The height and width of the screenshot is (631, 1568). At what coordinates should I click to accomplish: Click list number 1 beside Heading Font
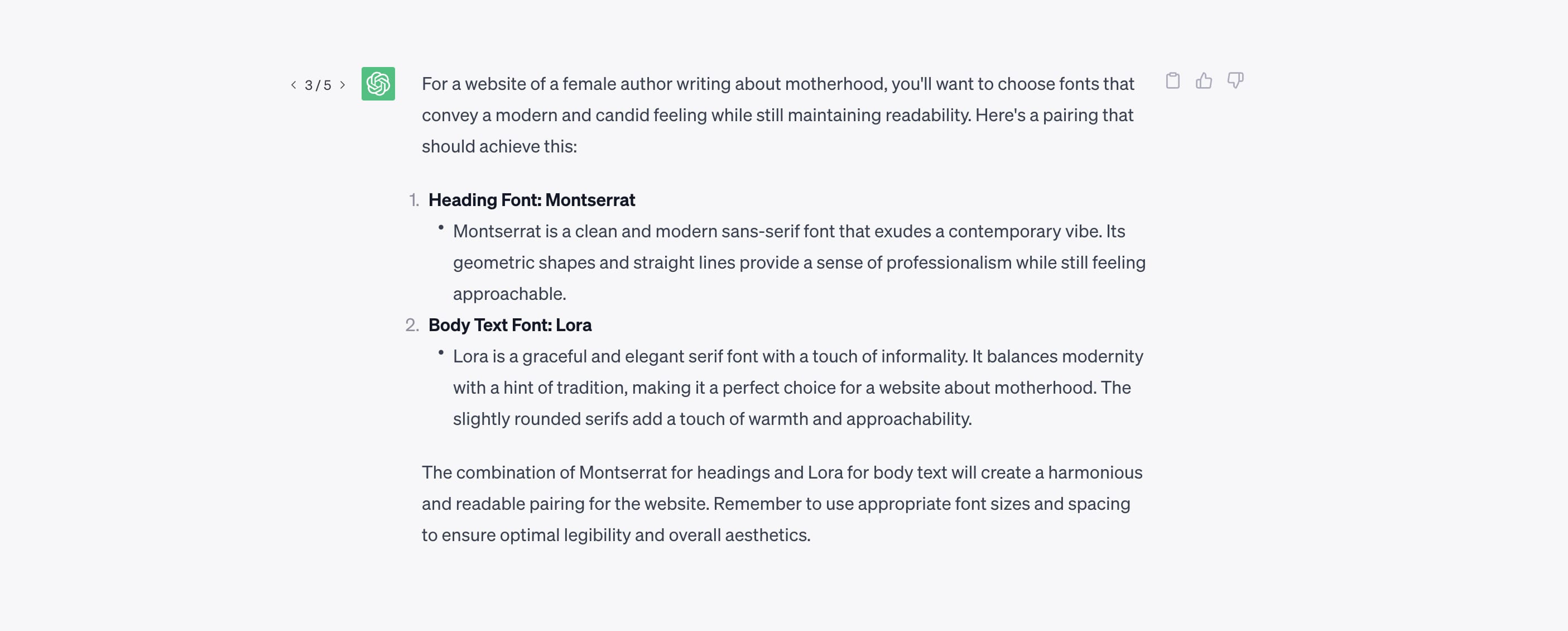[414, 200]
